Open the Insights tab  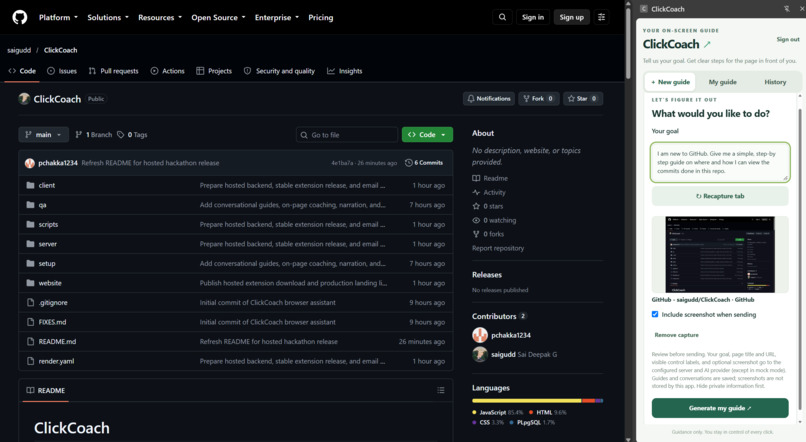344,71
